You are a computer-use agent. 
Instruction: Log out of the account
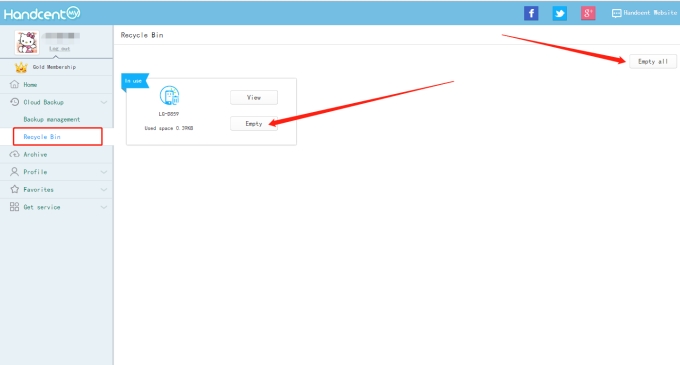click(59, 49)
